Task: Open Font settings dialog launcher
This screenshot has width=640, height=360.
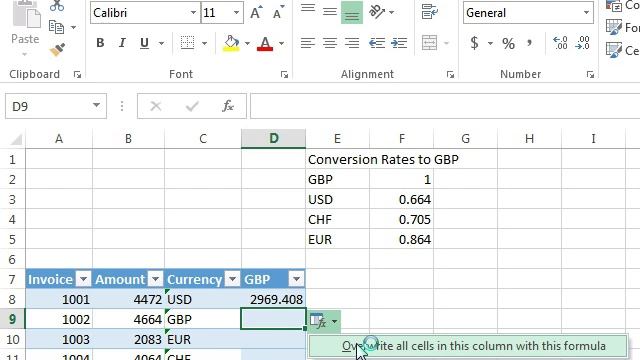Action: tap(284, 74)
